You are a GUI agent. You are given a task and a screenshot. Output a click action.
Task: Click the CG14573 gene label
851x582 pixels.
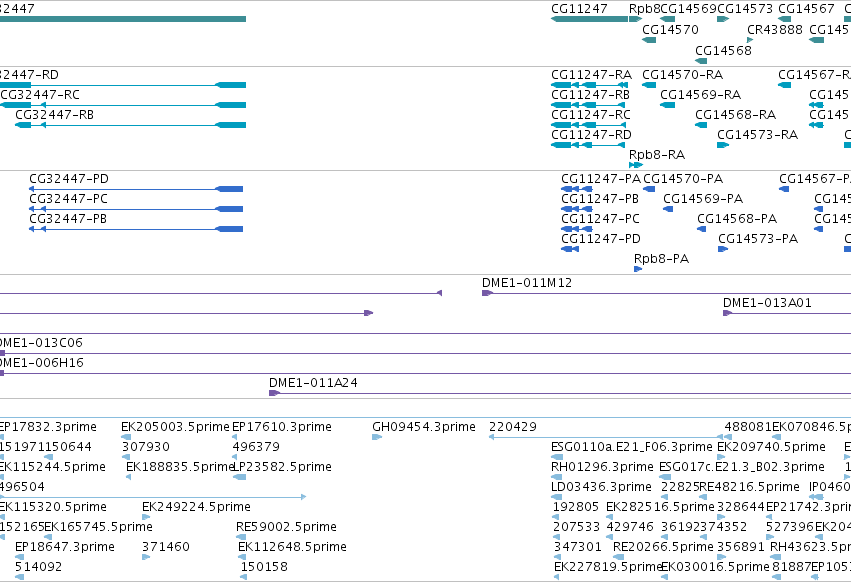click(745, 9)
